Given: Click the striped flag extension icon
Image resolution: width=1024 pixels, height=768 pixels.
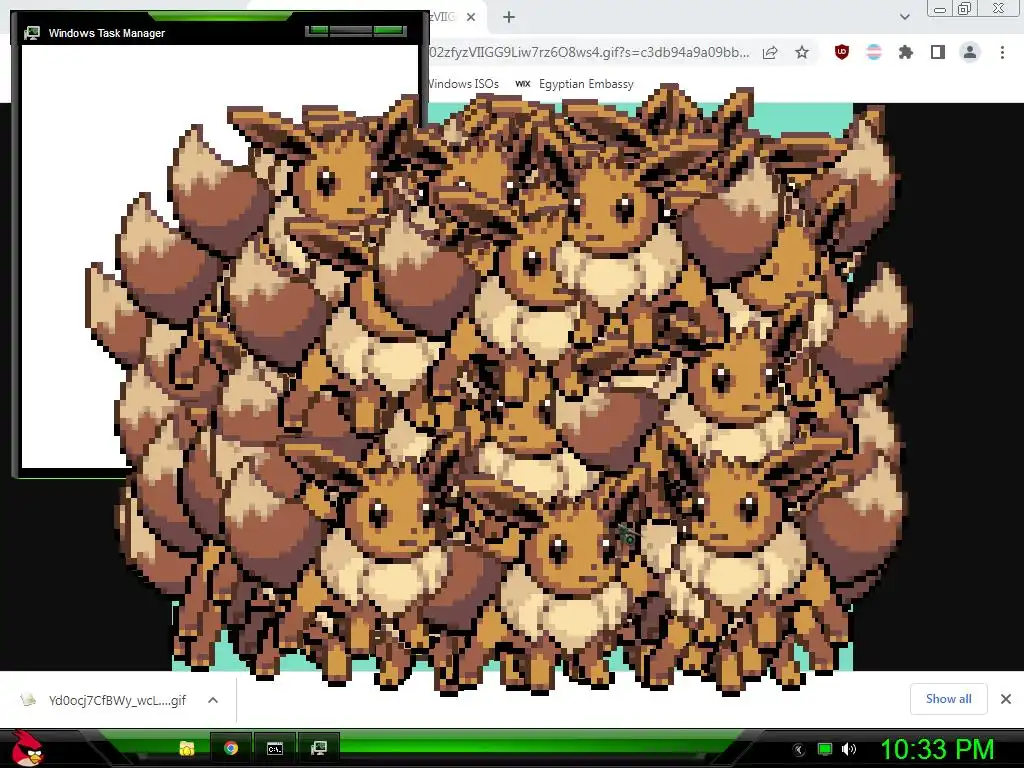Looking at the screenshot, I should tap(874, 52).
